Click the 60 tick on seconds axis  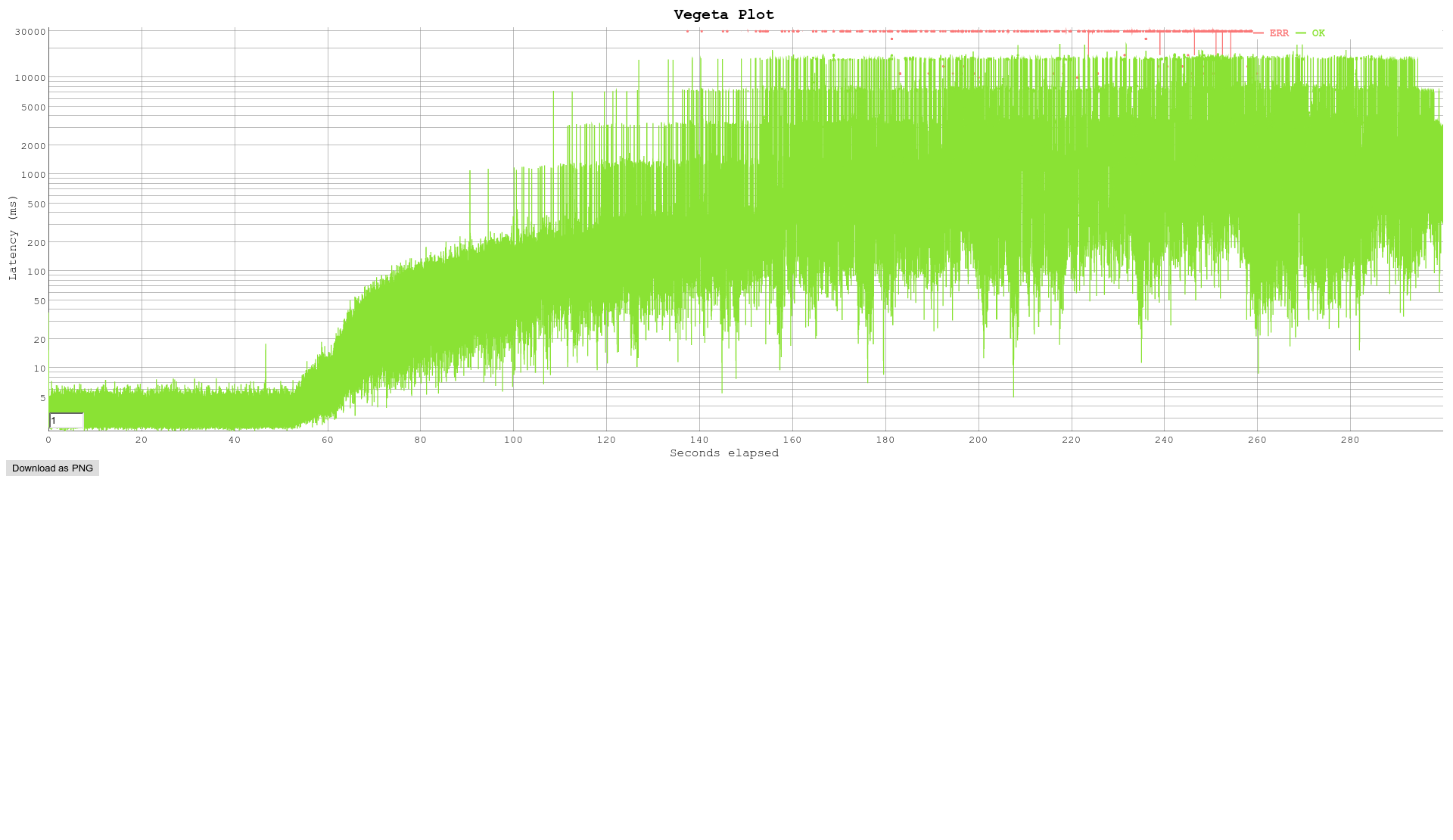[327, 440]
